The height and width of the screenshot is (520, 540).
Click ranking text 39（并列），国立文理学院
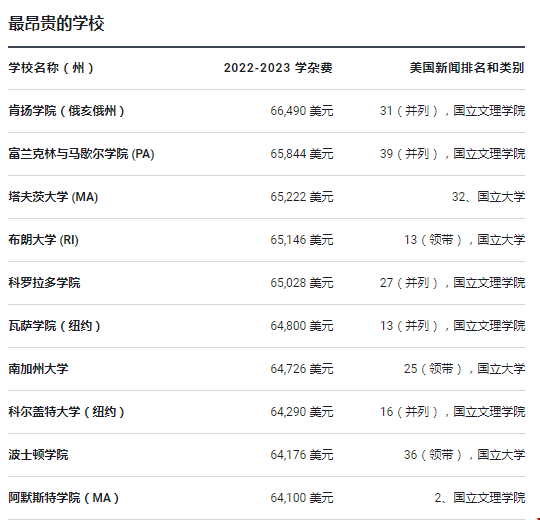coord(453,154)
